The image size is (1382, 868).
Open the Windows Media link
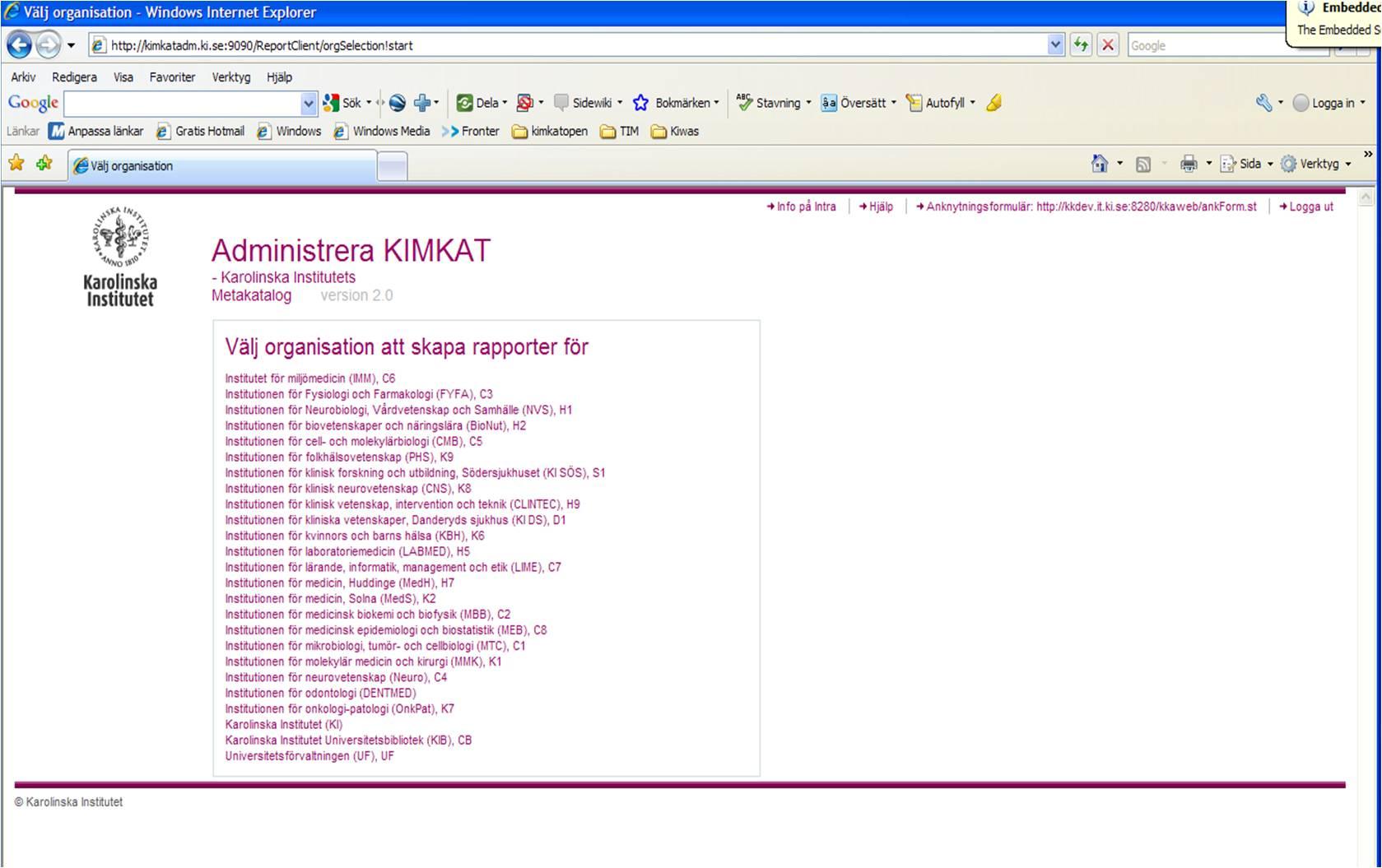point(382,131)
